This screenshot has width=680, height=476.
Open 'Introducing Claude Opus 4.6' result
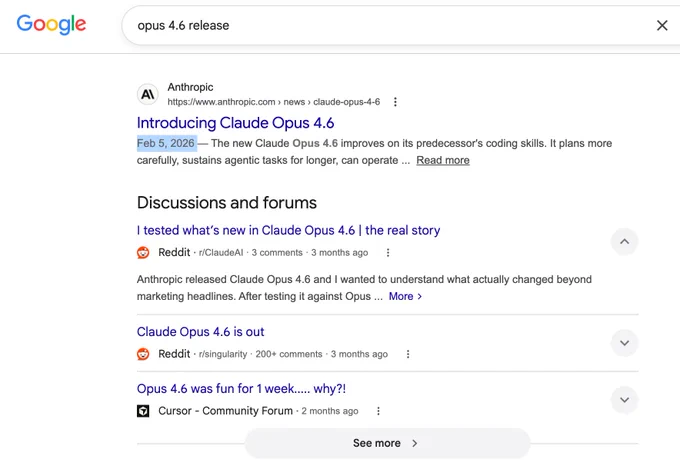[235, 123]
